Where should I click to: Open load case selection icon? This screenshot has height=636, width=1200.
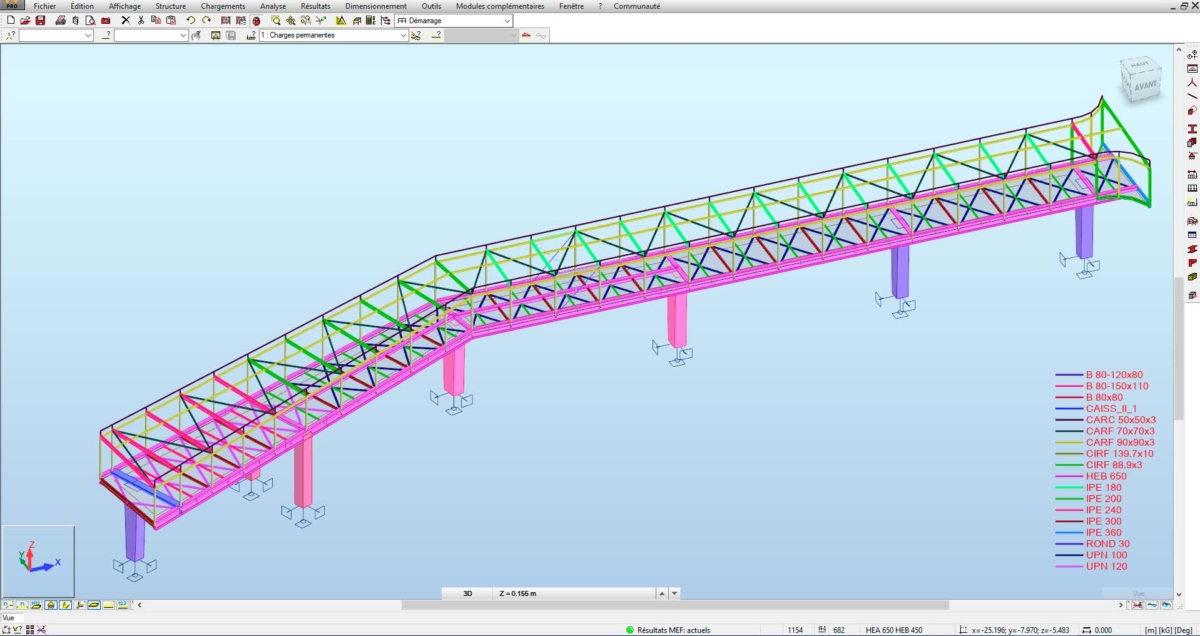point(250,35)
